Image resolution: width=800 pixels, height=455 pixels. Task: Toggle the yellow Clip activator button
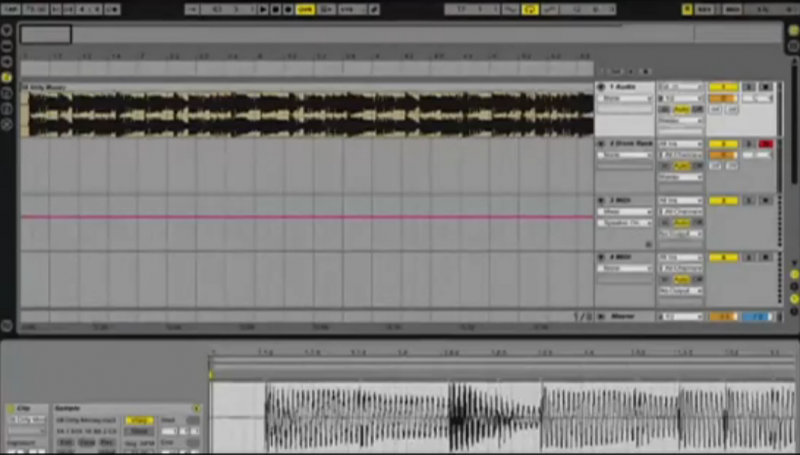11,409
